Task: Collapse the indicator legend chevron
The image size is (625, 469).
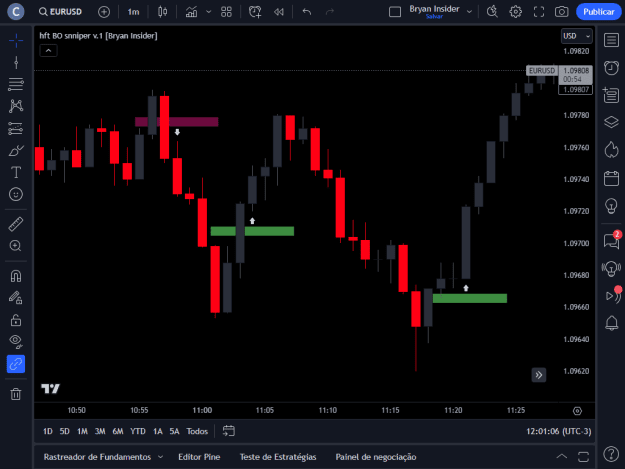Action: coord(48,51)
